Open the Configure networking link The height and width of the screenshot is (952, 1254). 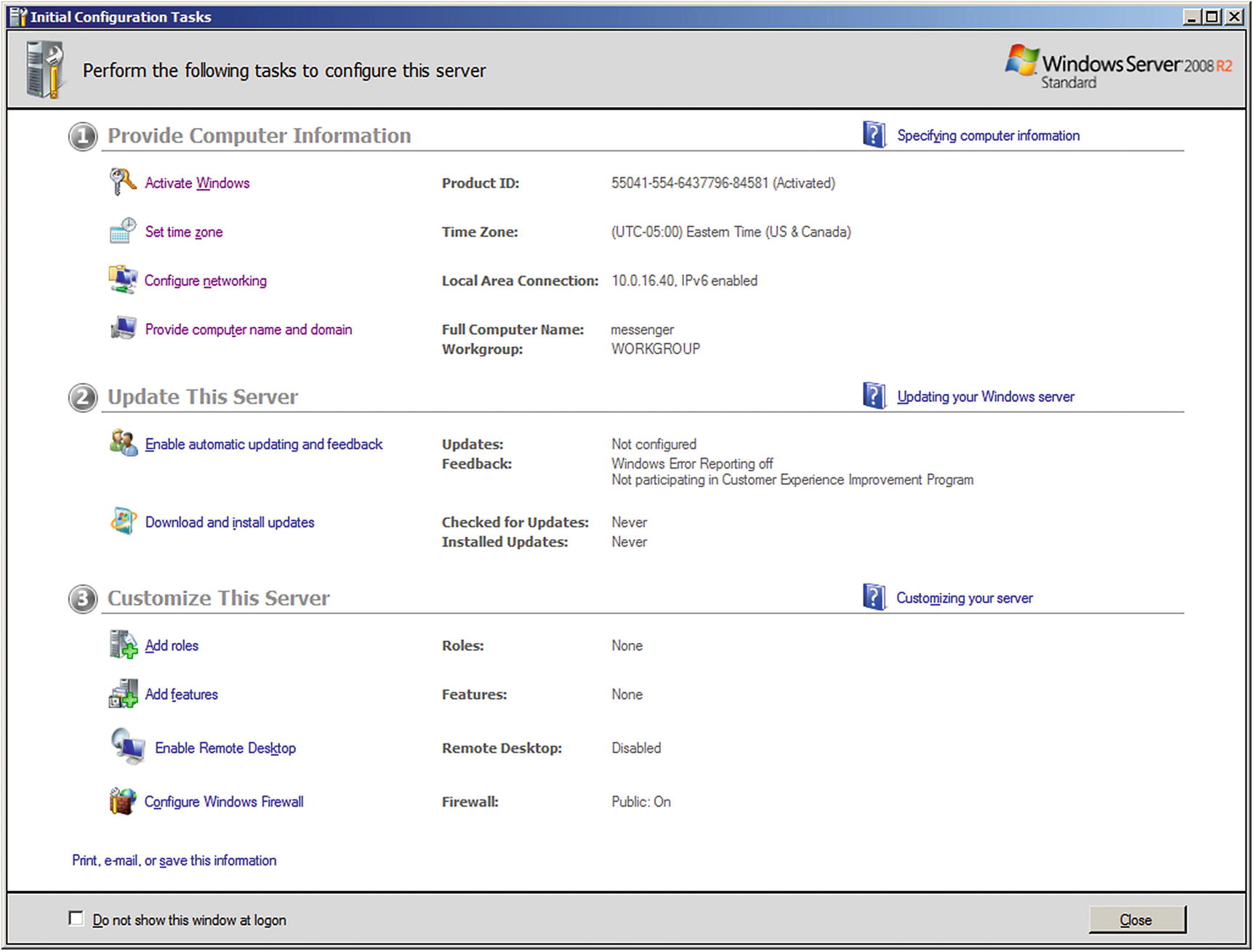pos(206,281)
